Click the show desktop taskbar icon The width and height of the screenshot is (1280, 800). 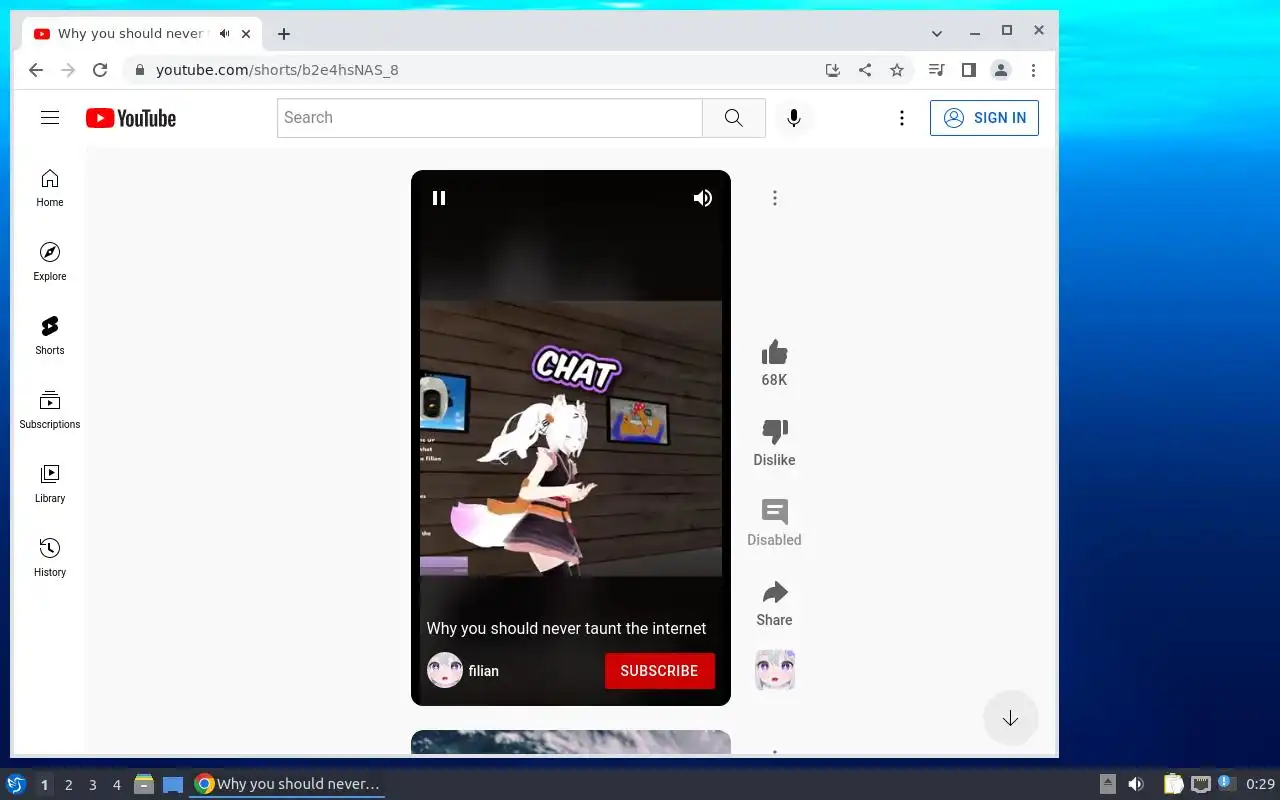coord(173,784)
